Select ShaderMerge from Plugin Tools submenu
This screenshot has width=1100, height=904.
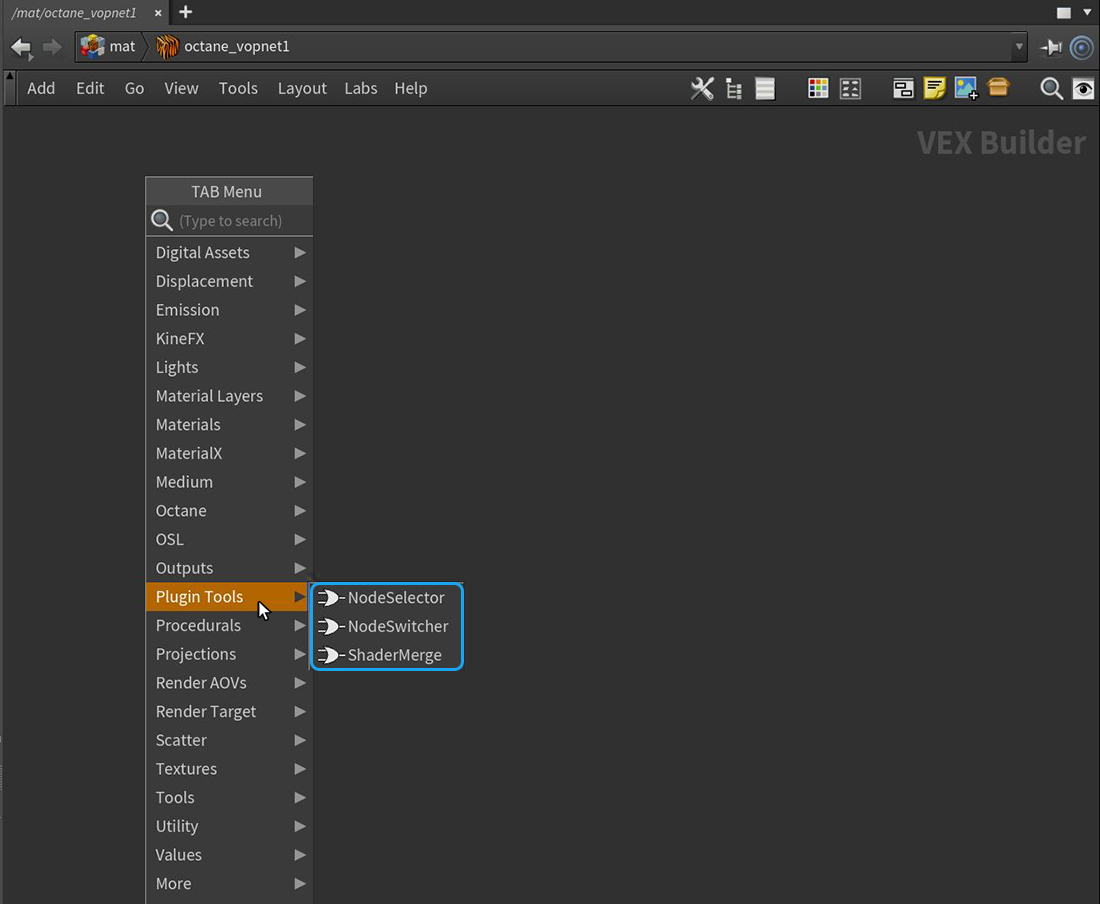pyautogui.click(x=394, y=655)
